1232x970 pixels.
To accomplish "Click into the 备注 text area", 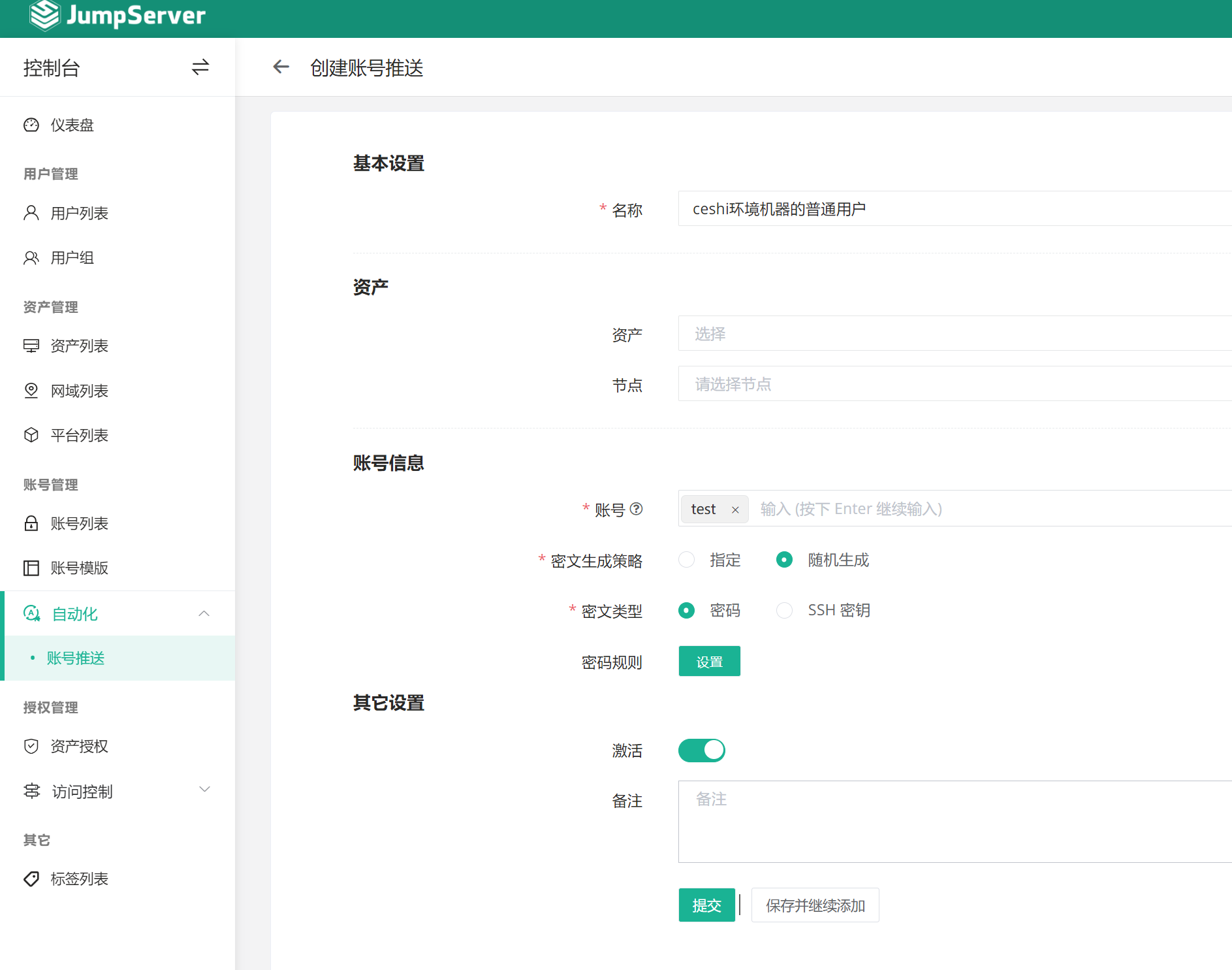I will (x=953, y=821).
